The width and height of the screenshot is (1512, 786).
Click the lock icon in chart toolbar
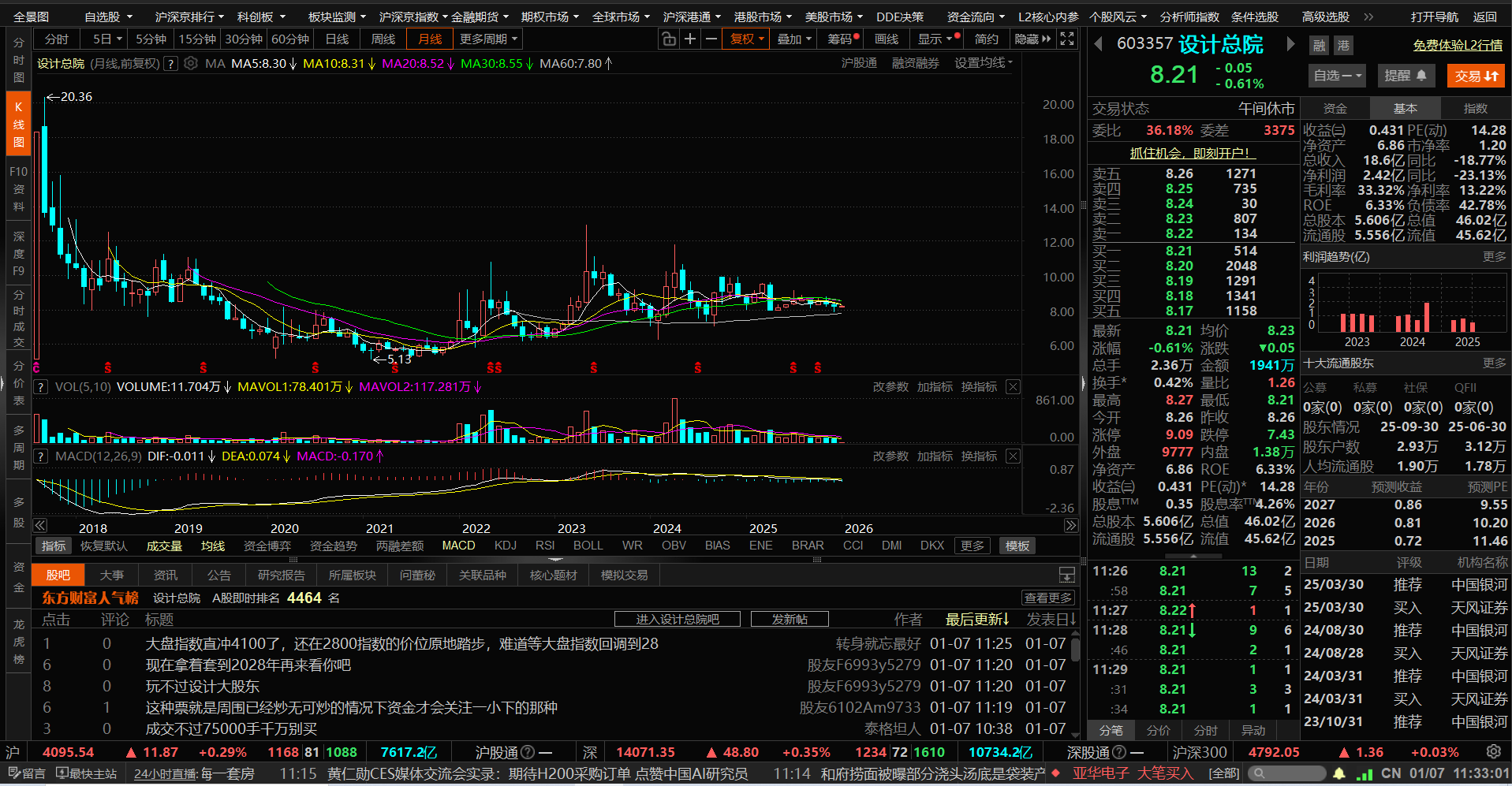click(668, 39)
